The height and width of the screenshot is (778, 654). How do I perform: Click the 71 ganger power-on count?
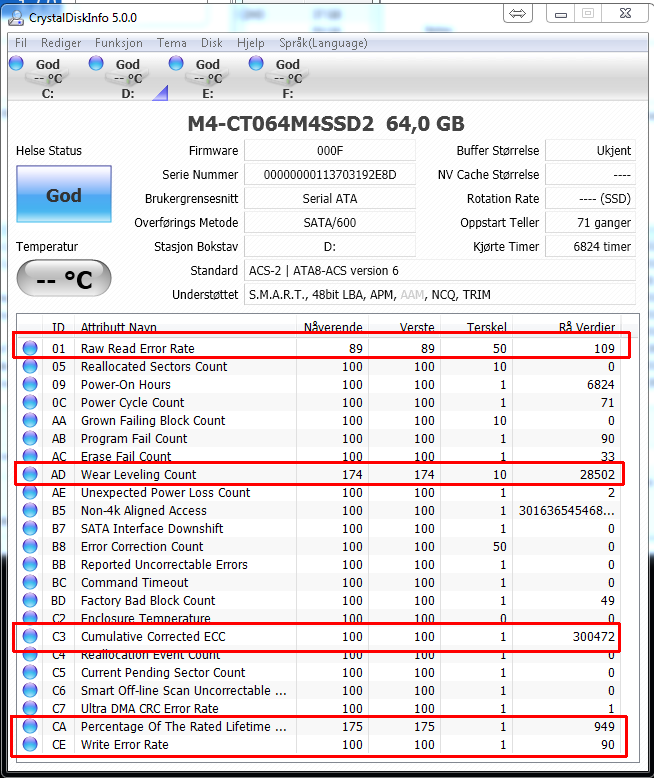click(x=590, y=222)
